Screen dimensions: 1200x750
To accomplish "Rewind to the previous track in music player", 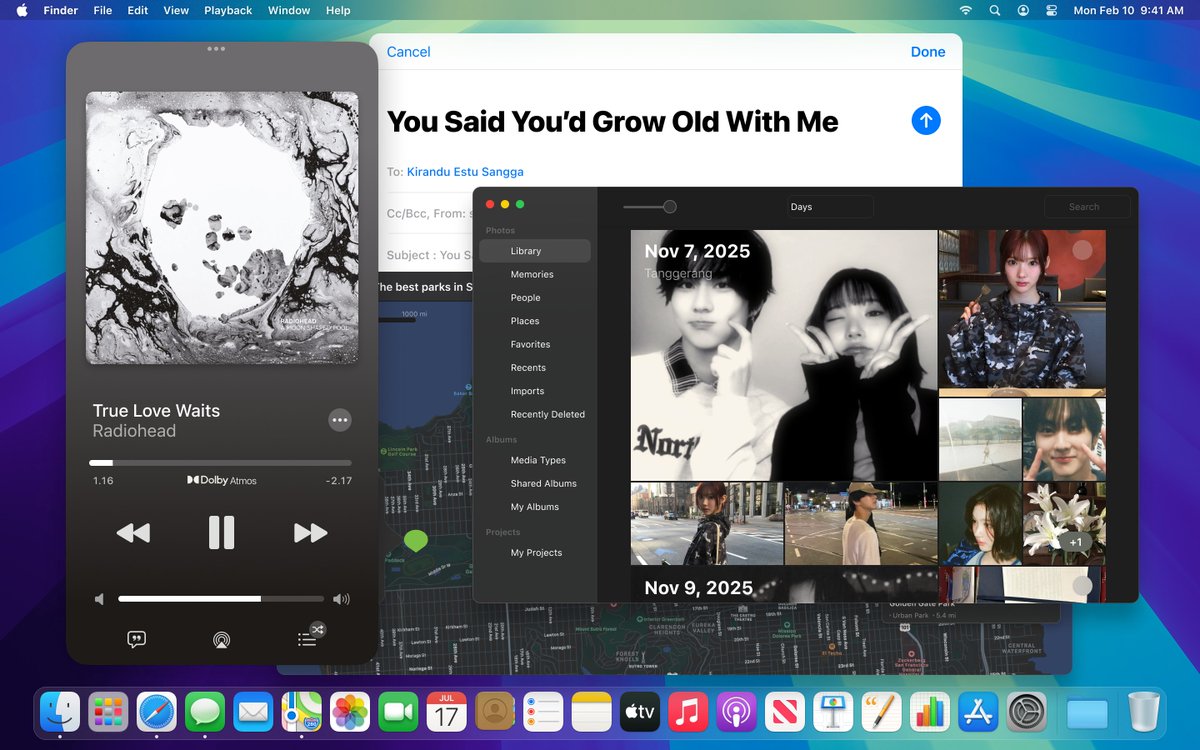I will pos(133,533).
